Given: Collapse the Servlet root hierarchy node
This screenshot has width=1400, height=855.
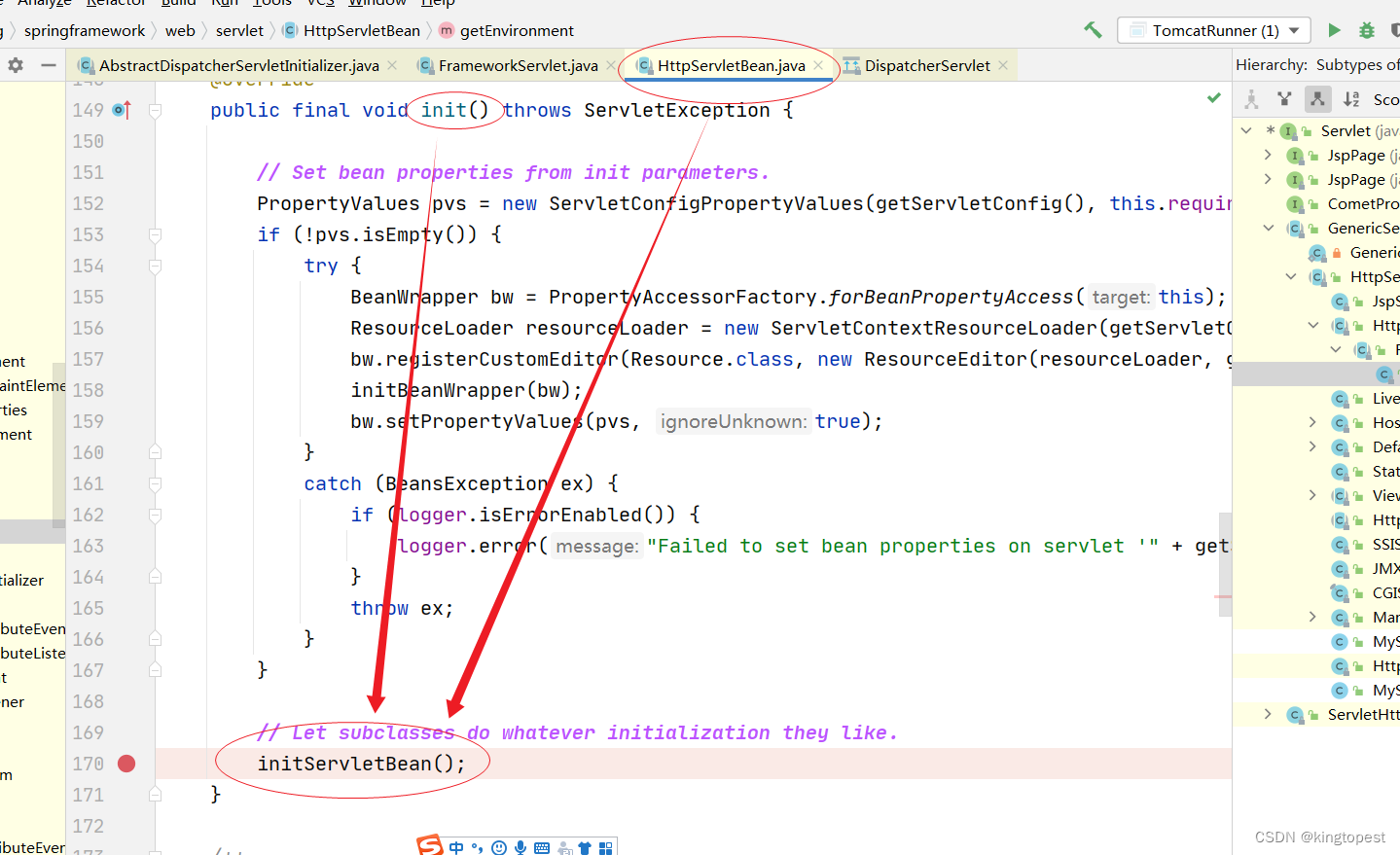Looking at the screenshot, I should click(1246, 130).
